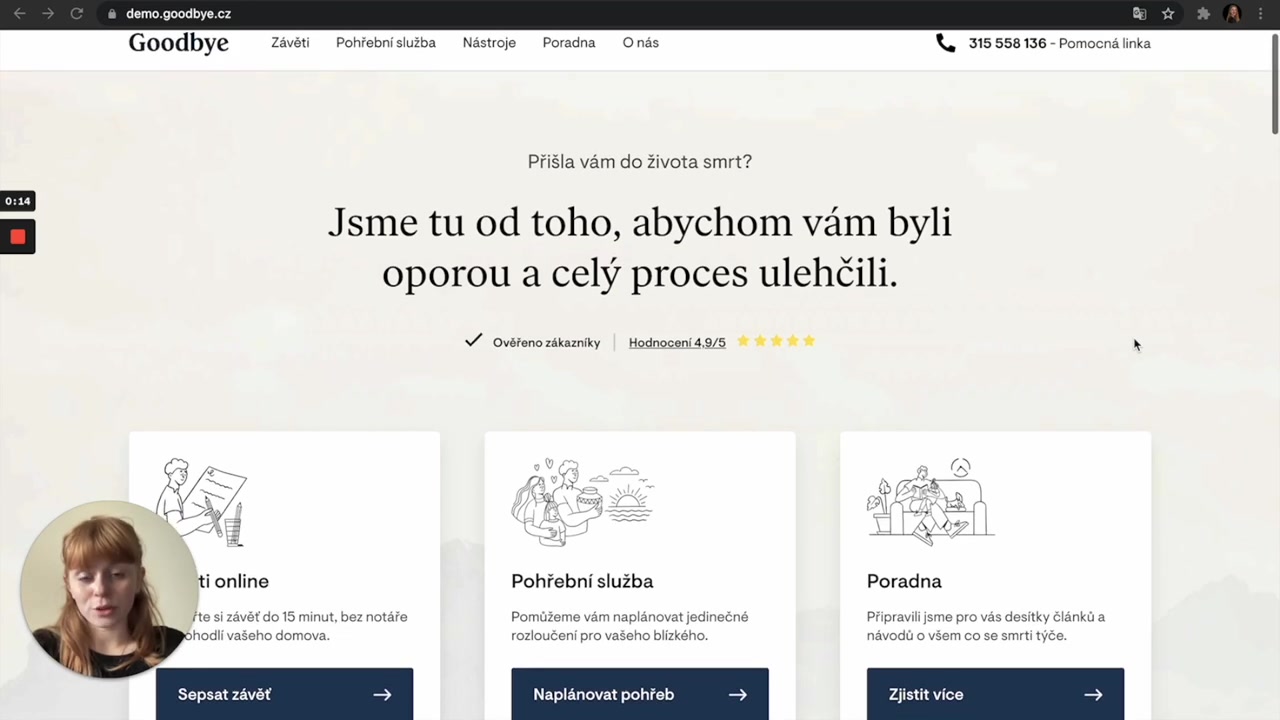The height and width of the screenshot is (720, 1280).
Task: Click the 0:14 recording timer
Action: pos(18,201)
